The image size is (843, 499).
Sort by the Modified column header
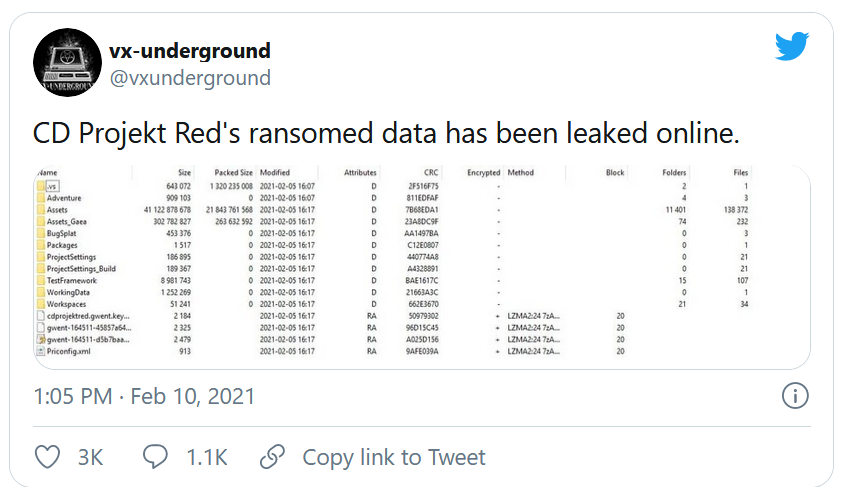point(275,173)
